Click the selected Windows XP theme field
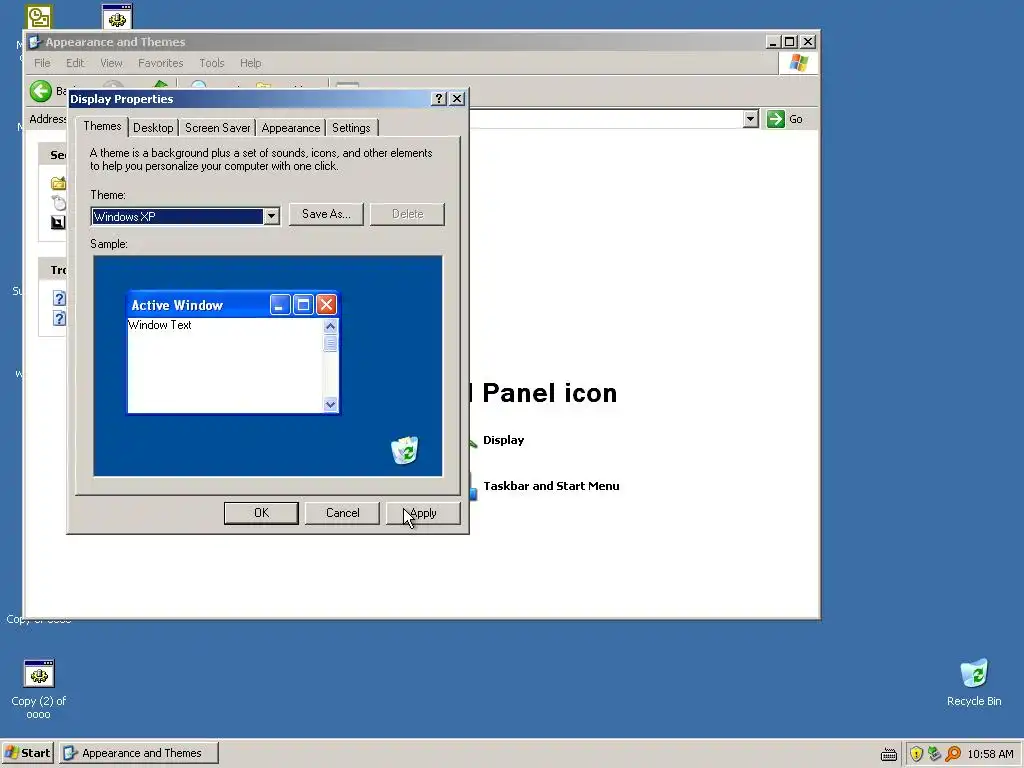Viewport: 1024px width, 768px height. [x=178, y=216]
